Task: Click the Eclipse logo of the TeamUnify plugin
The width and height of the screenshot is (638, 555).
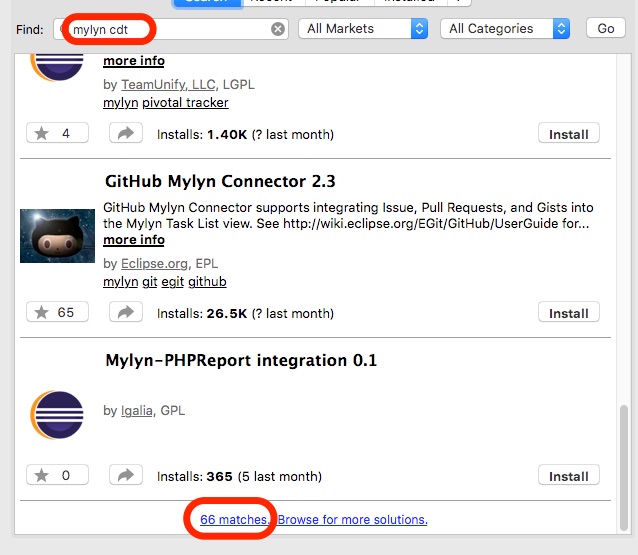Action: 57,67
